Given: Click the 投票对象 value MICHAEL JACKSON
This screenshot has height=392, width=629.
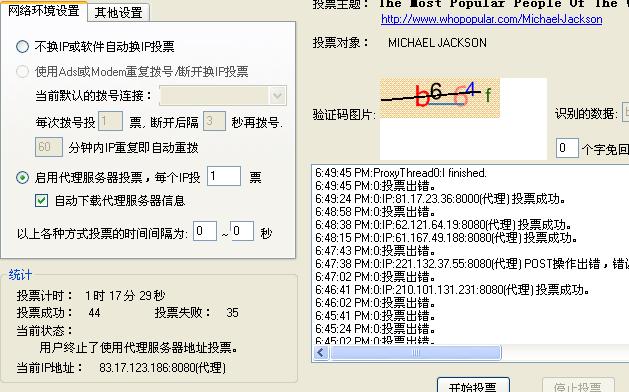Looking at the screenshot, I should coord(437,43).
